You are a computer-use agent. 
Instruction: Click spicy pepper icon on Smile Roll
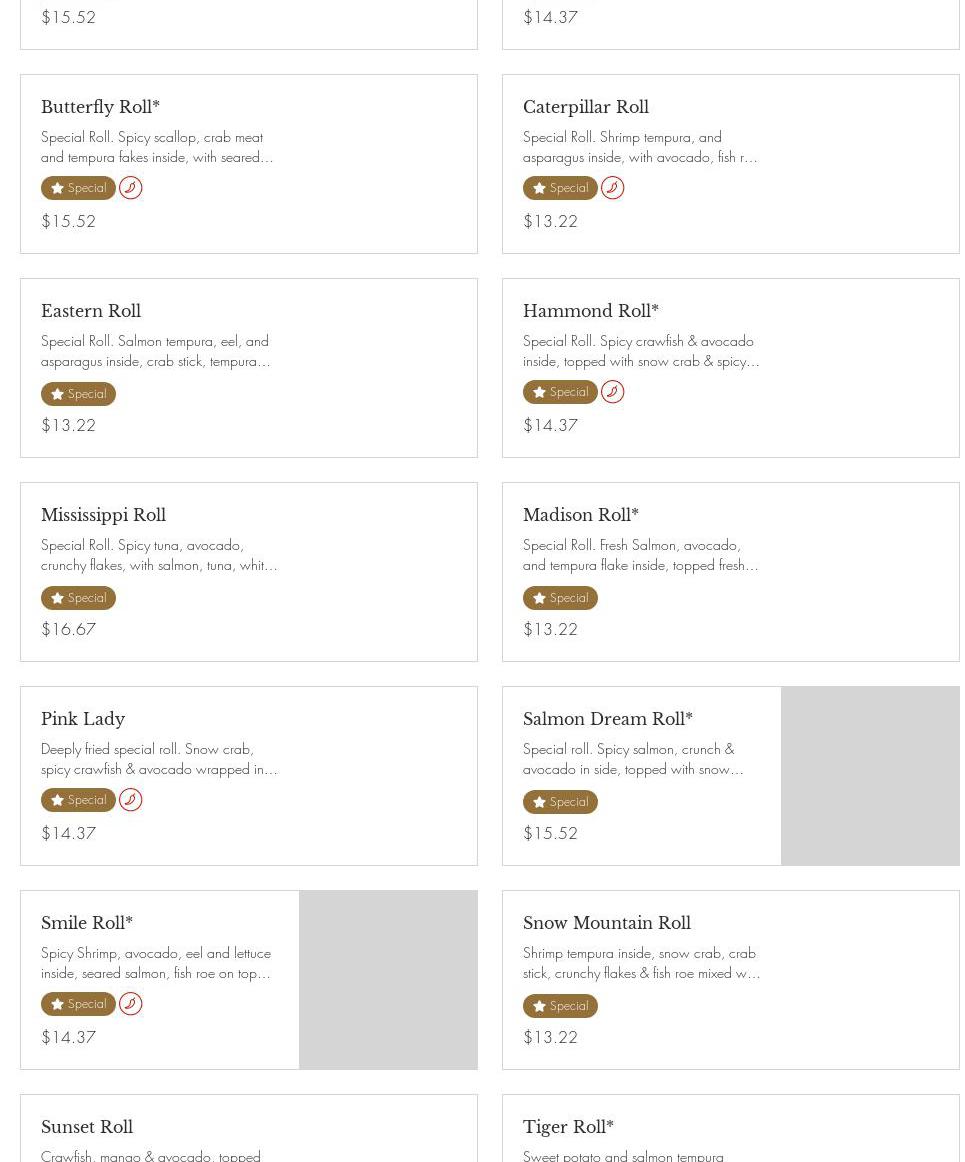click(x=131, y=1004)
